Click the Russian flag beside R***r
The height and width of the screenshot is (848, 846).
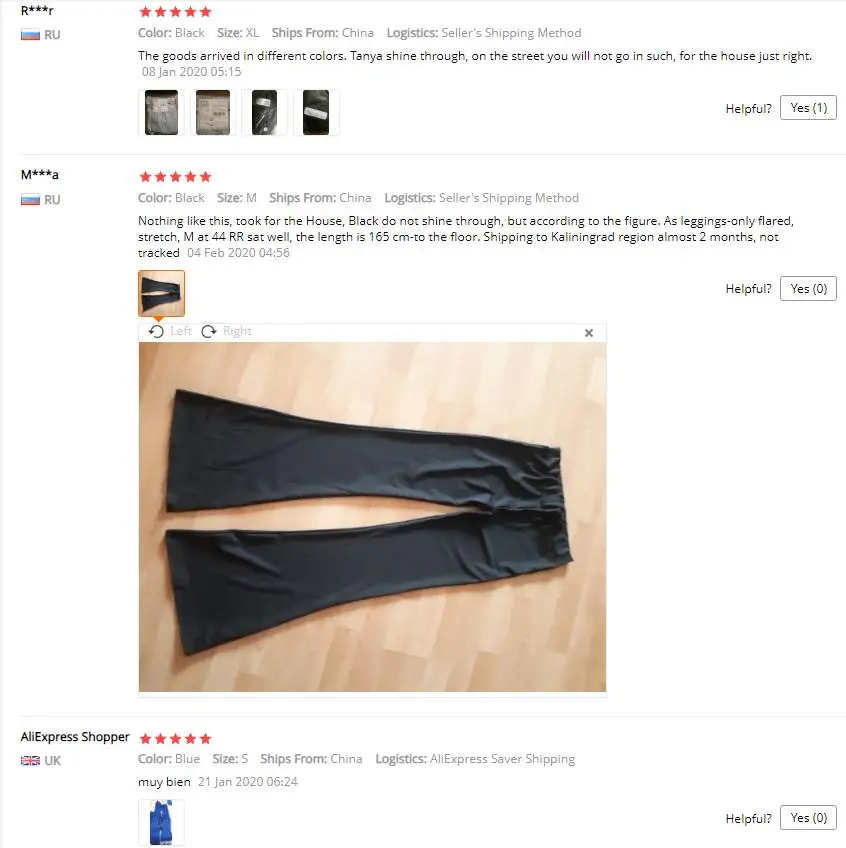pos(30,35)
